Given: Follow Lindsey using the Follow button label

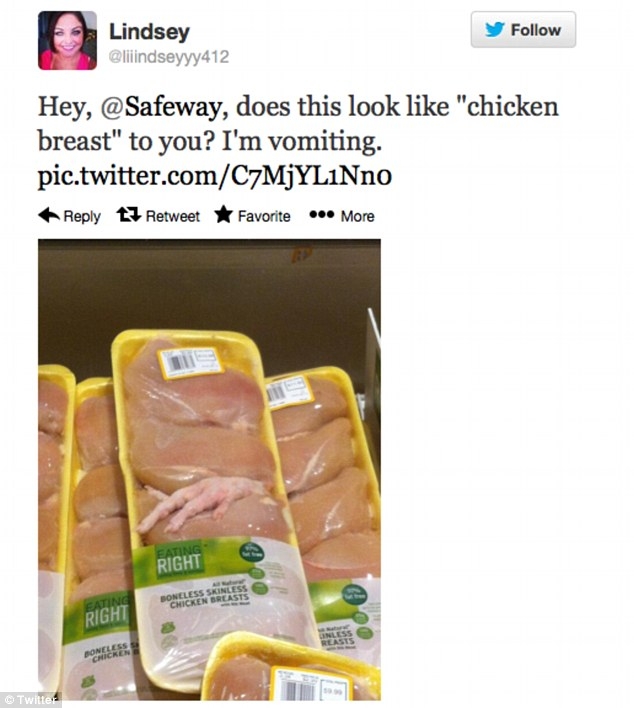Looking at the screenshot, I should coord(536,30).
